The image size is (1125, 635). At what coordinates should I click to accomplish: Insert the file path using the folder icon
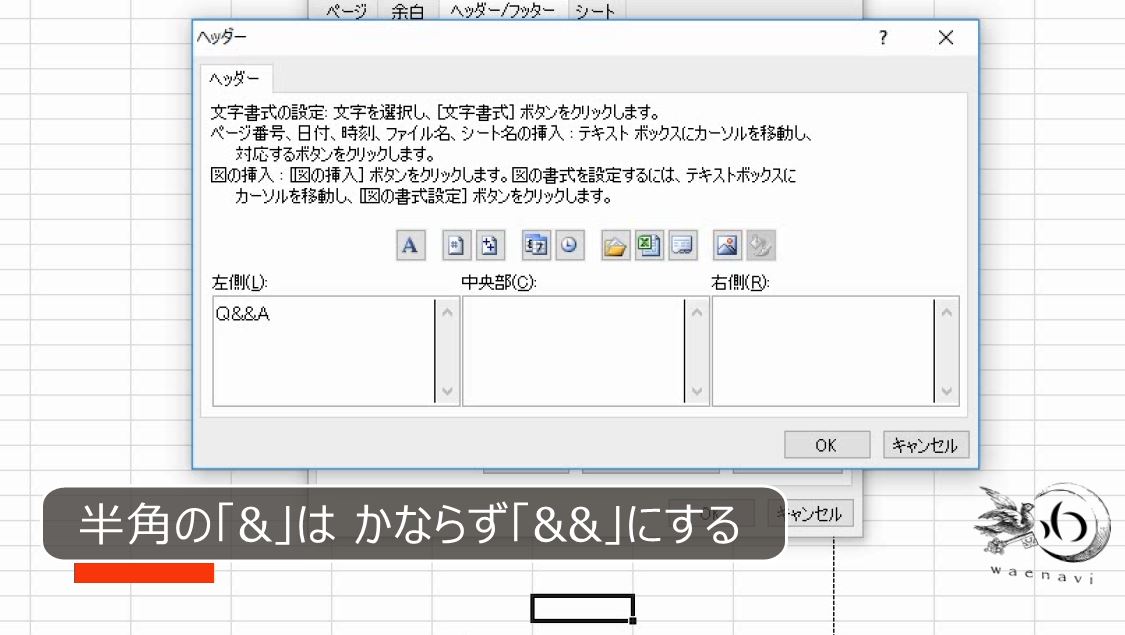614,245
